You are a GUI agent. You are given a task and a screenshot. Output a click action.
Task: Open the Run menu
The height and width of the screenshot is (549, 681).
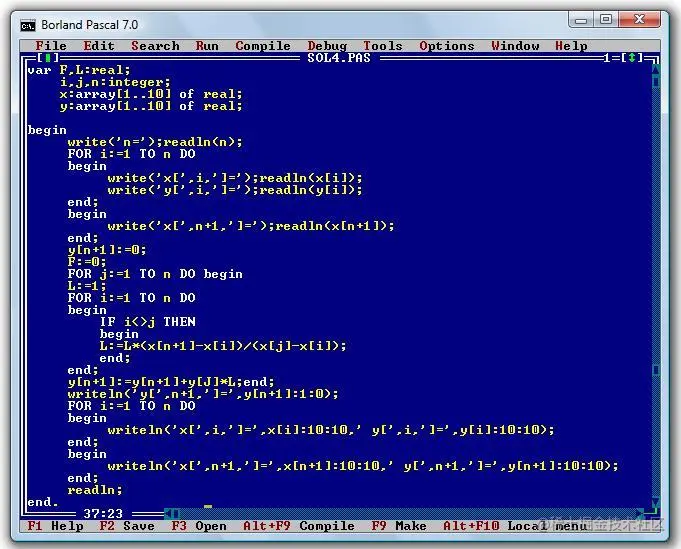pos(207,46)
